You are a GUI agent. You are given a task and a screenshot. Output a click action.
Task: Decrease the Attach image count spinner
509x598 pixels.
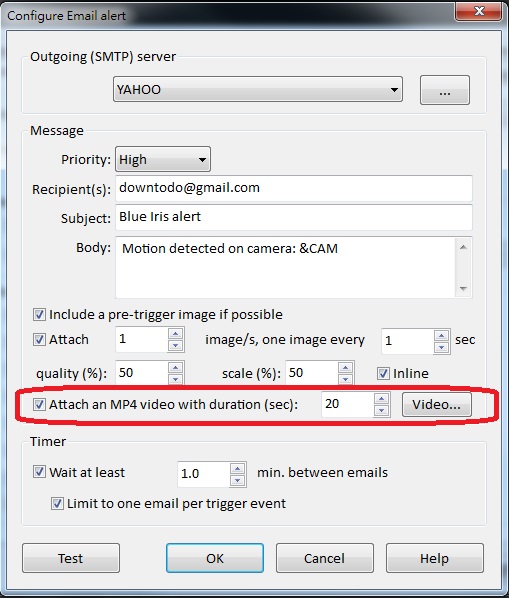click(175, 346)
